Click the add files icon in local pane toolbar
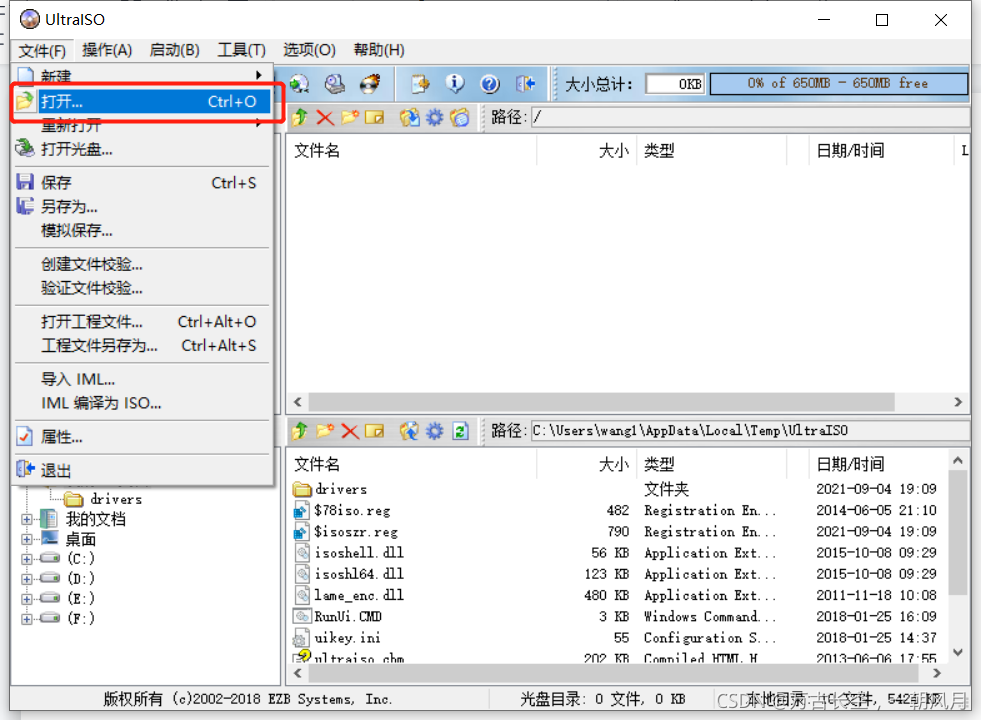 (x=409, y=430)
